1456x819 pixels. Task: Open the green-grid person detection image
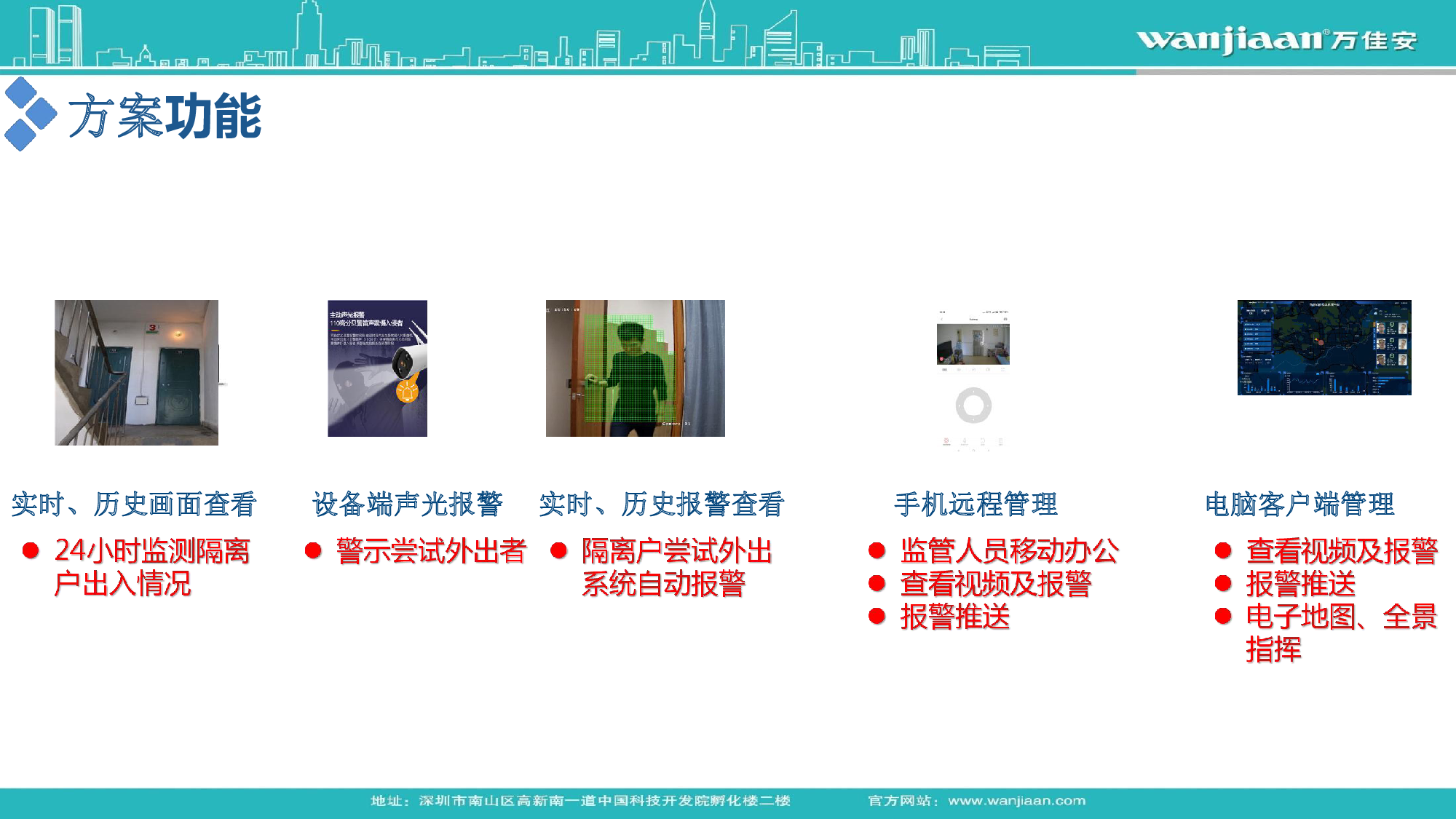(x=636, y=368)
